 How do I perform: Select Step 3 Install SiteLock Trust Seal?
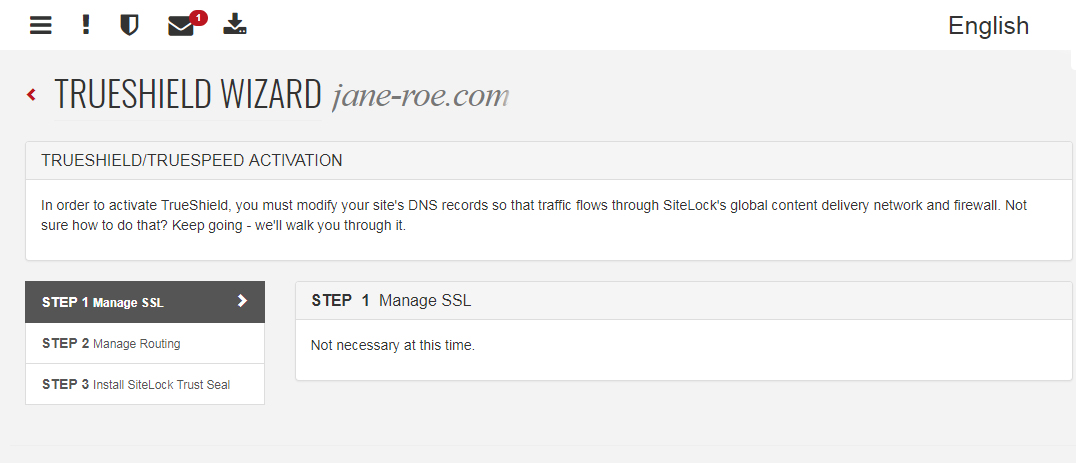[x=145, y=384]
